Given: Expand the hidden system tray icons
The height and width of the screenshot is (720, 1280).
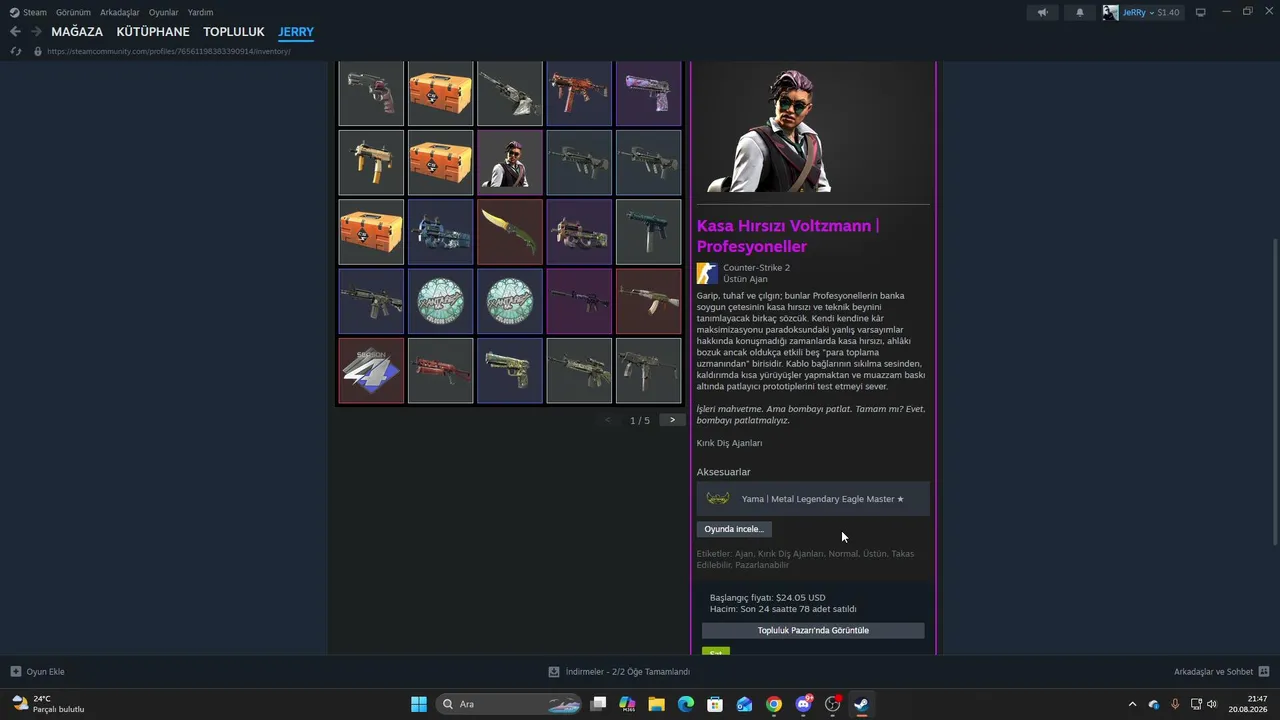Looking at the screenshot, I should coord(1132,704).
